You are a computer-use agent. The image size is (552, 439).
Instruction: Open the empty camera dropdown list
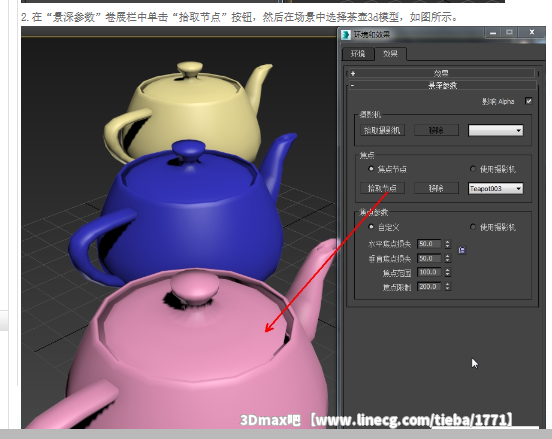(x=495, y=130)
